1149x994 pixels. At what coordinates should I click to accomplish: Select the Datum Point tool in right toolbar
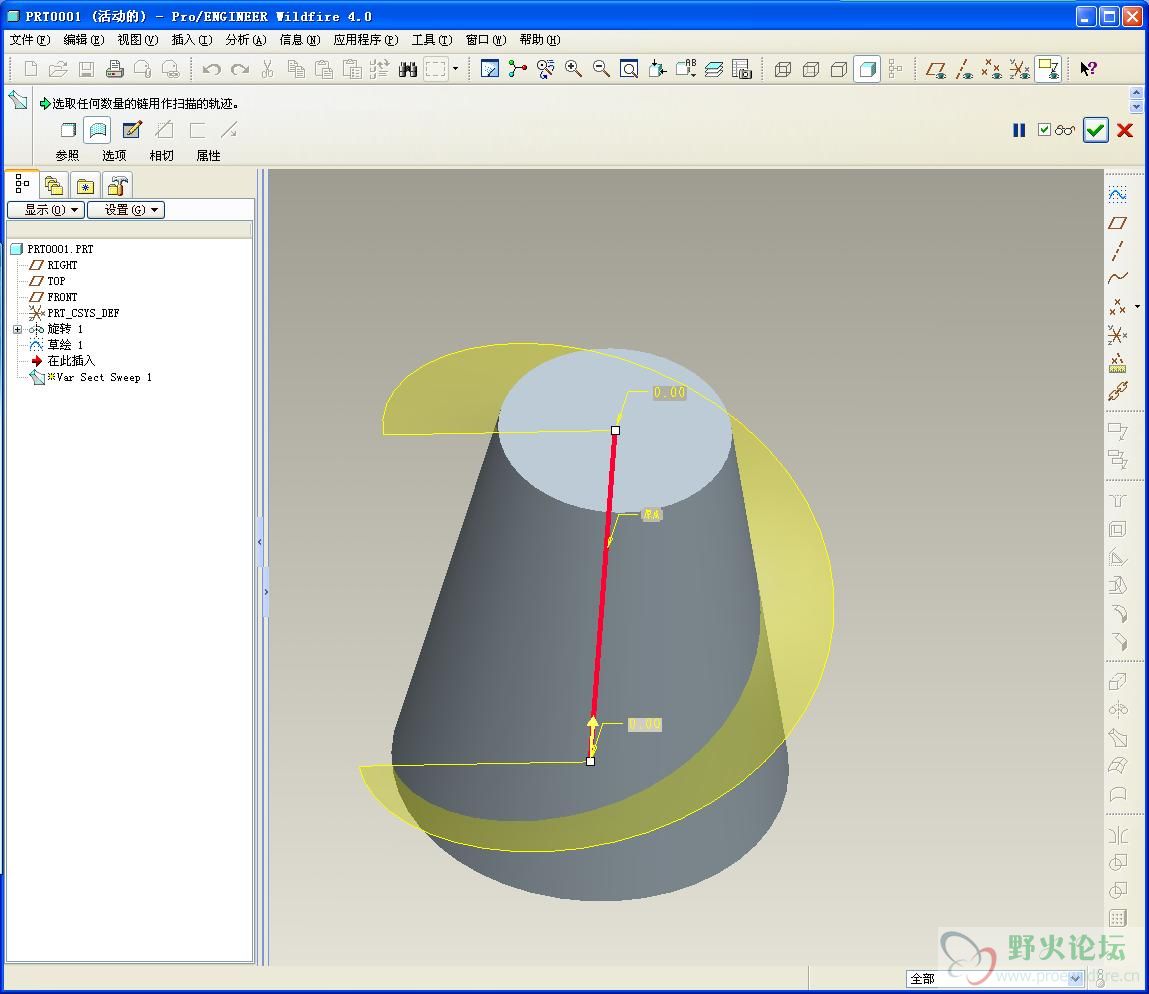[1117, 306]
